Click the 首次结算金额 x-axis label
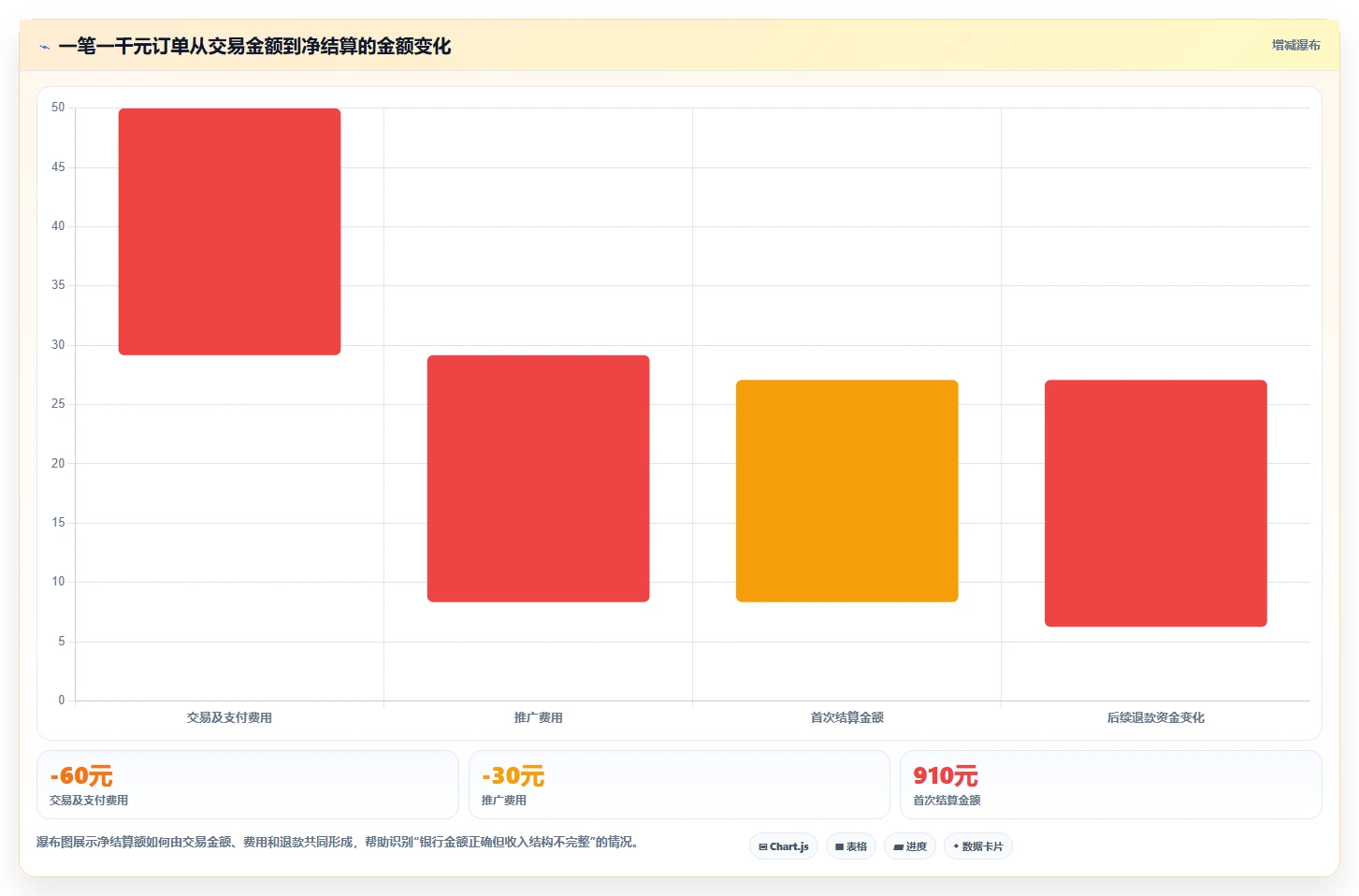 [846, 718]
